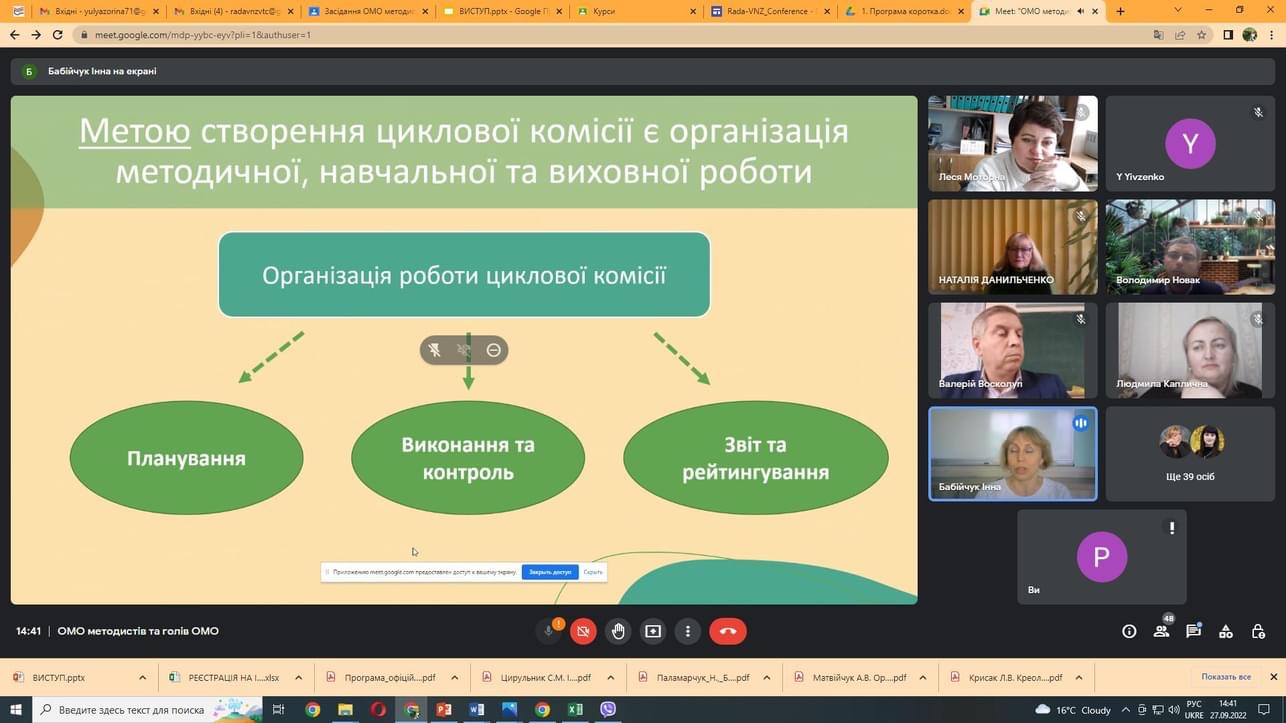The image size is (1286, 723).
Task: Click the Windows taskbar search box
Action: click(132, 709)
